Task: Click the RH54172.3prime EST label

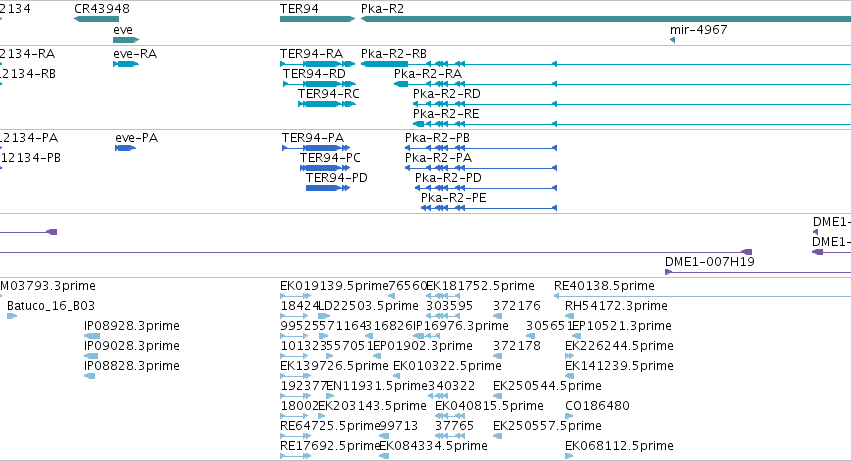Action: [x=616, y=306]
